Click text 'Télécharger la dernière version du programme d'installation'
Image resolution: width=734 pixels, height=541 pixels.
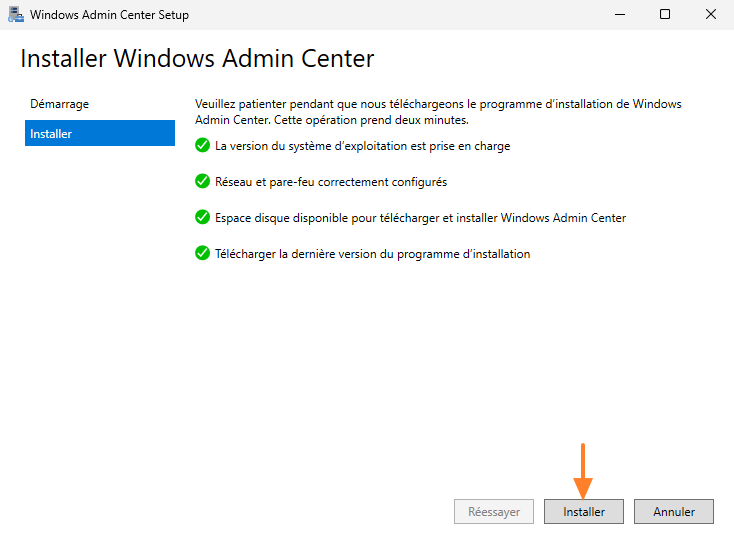click(373, 254)
